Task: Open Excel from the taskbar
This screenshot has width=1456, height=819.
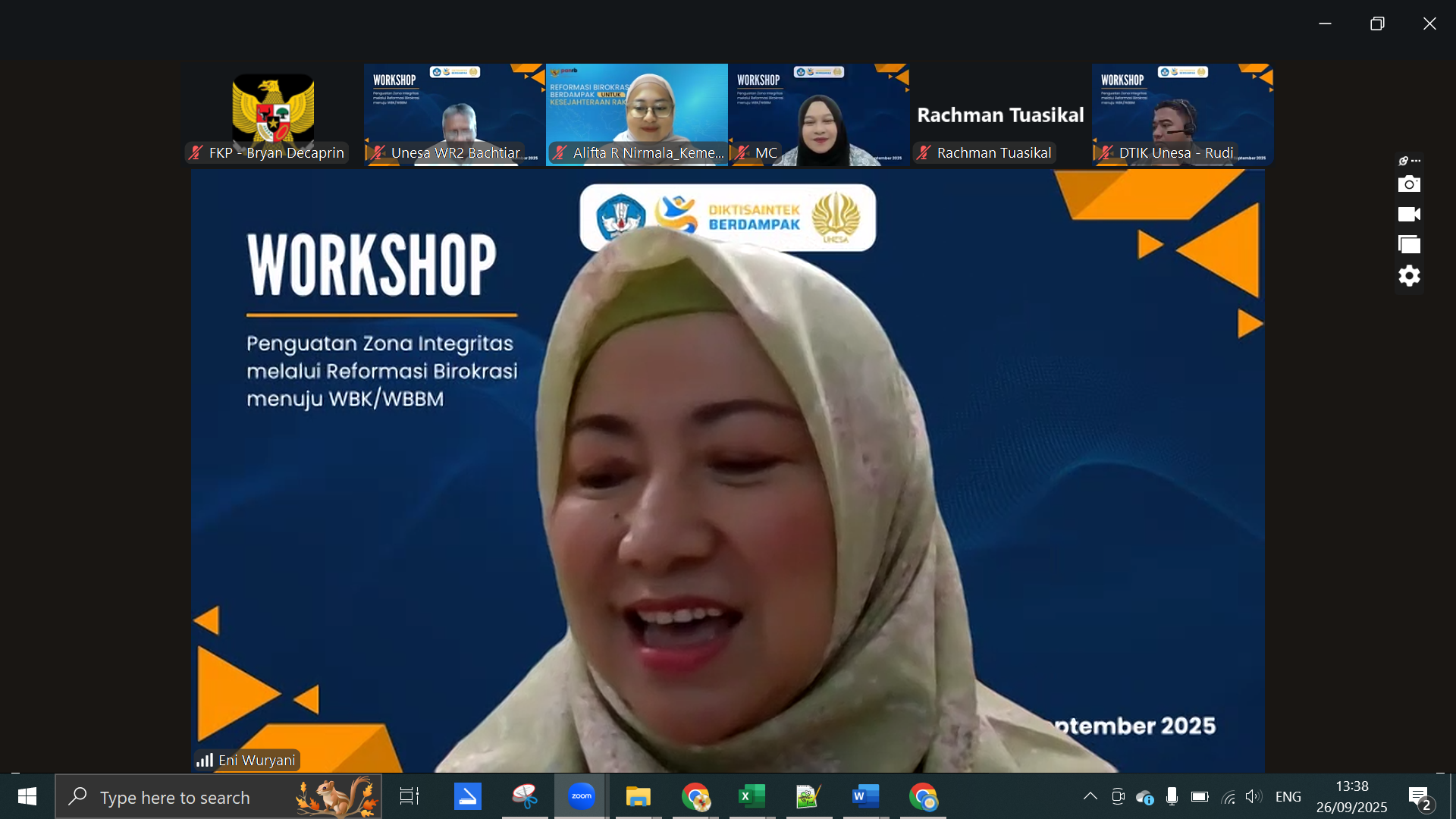Action: pyautogui.click(x=752, y=796)
